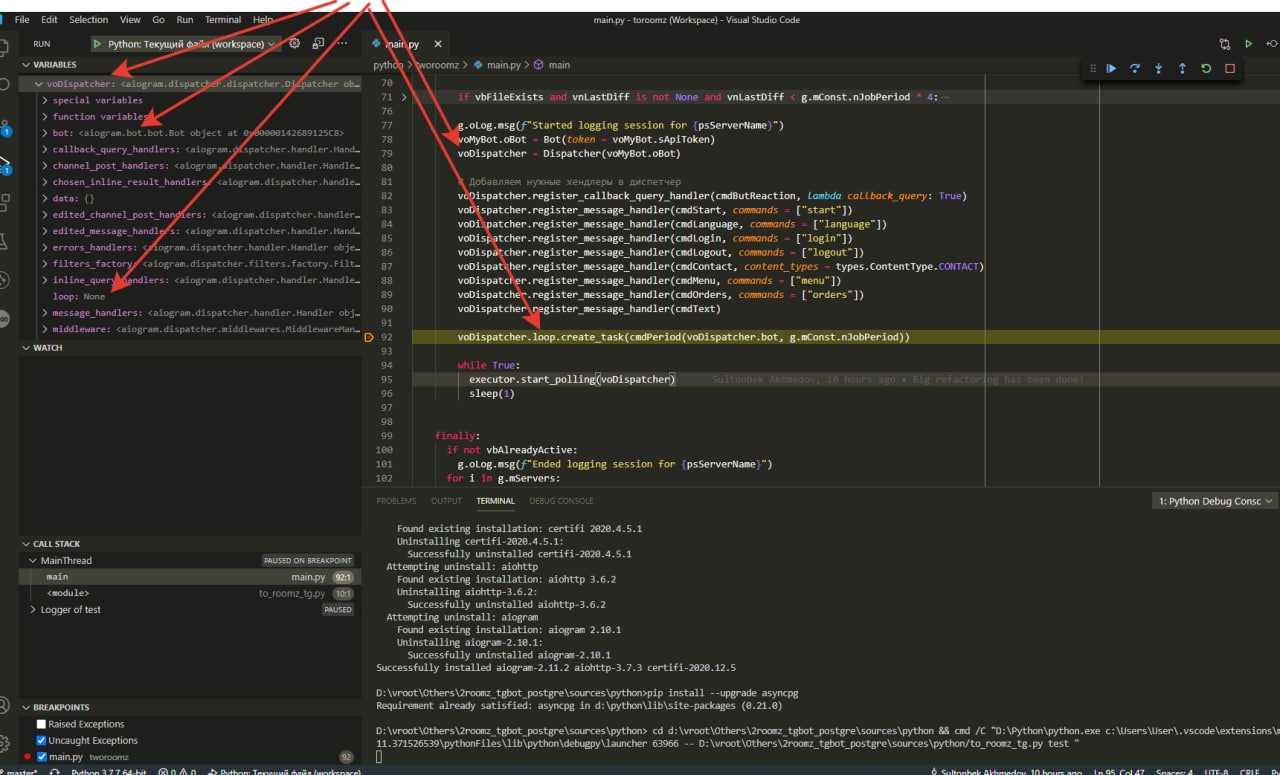Screen dimensions: 1280x775
Task: Continue execution in the debug toolbar
Action: pos(1111,69)
